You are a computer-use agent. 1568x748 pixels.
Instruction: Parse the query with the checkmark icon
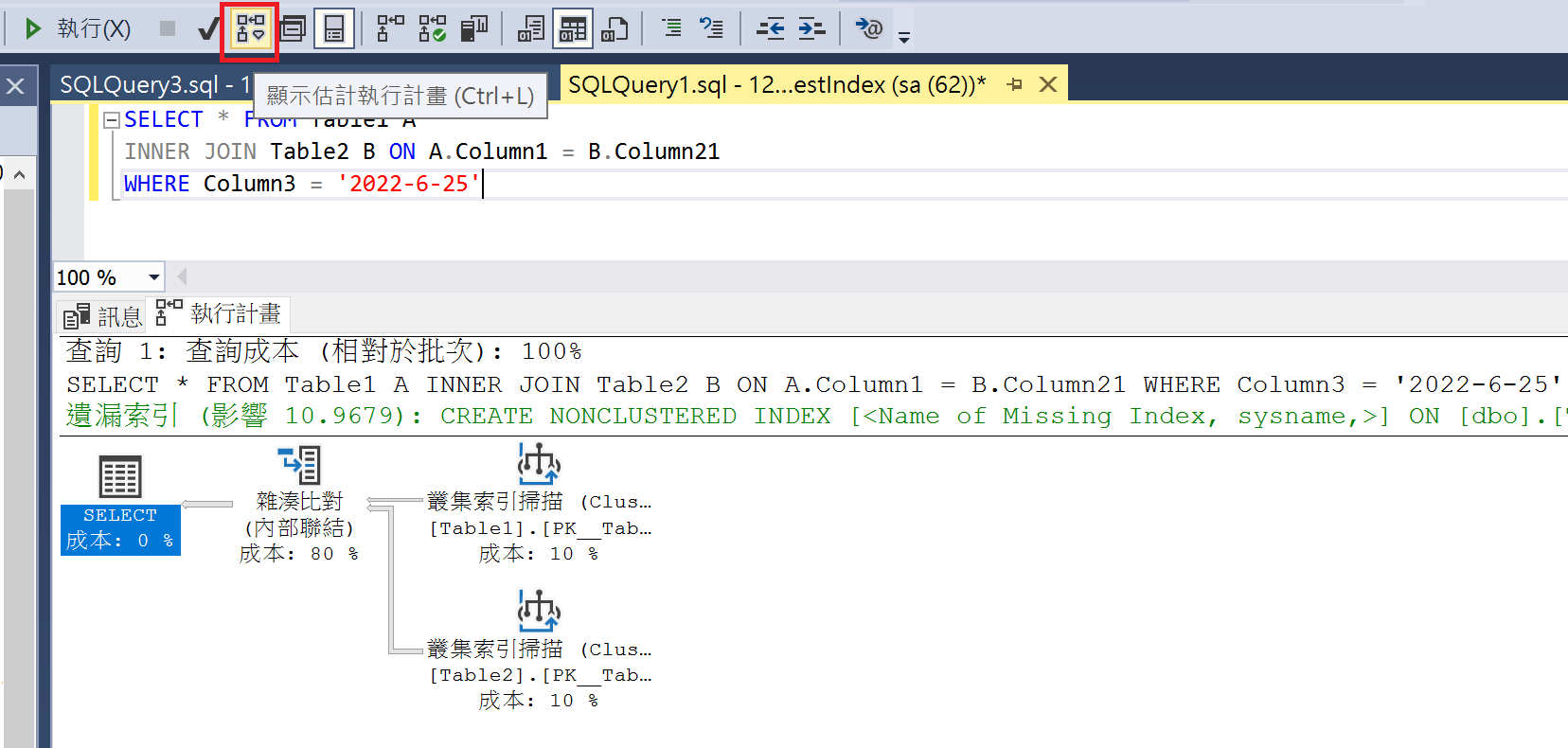click(x=208, y=29)
